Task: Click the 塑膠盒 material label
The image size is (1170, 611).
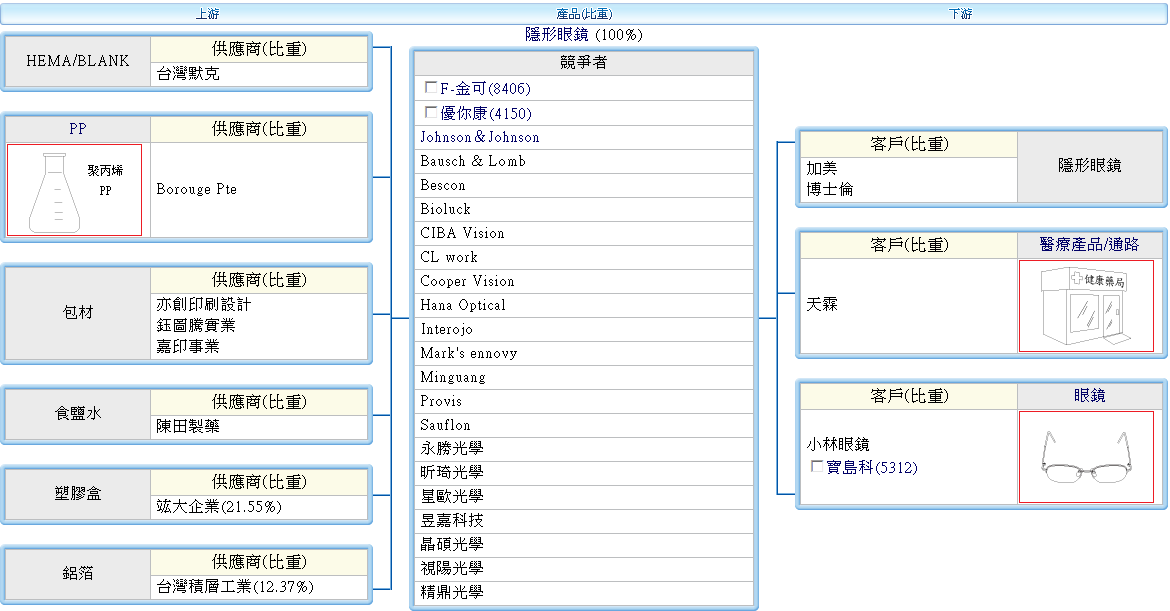Action: (78, 493)
